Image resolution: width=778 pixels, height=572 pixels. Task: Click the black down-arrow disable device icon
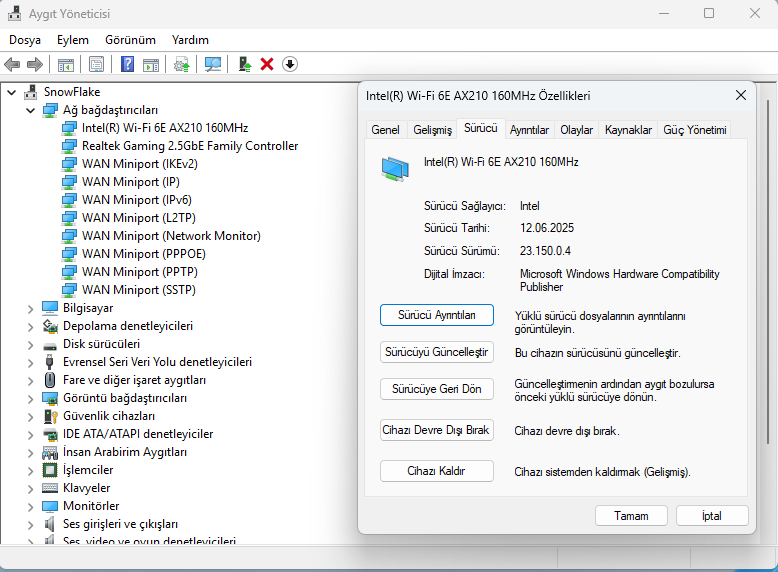coord(290,64)
